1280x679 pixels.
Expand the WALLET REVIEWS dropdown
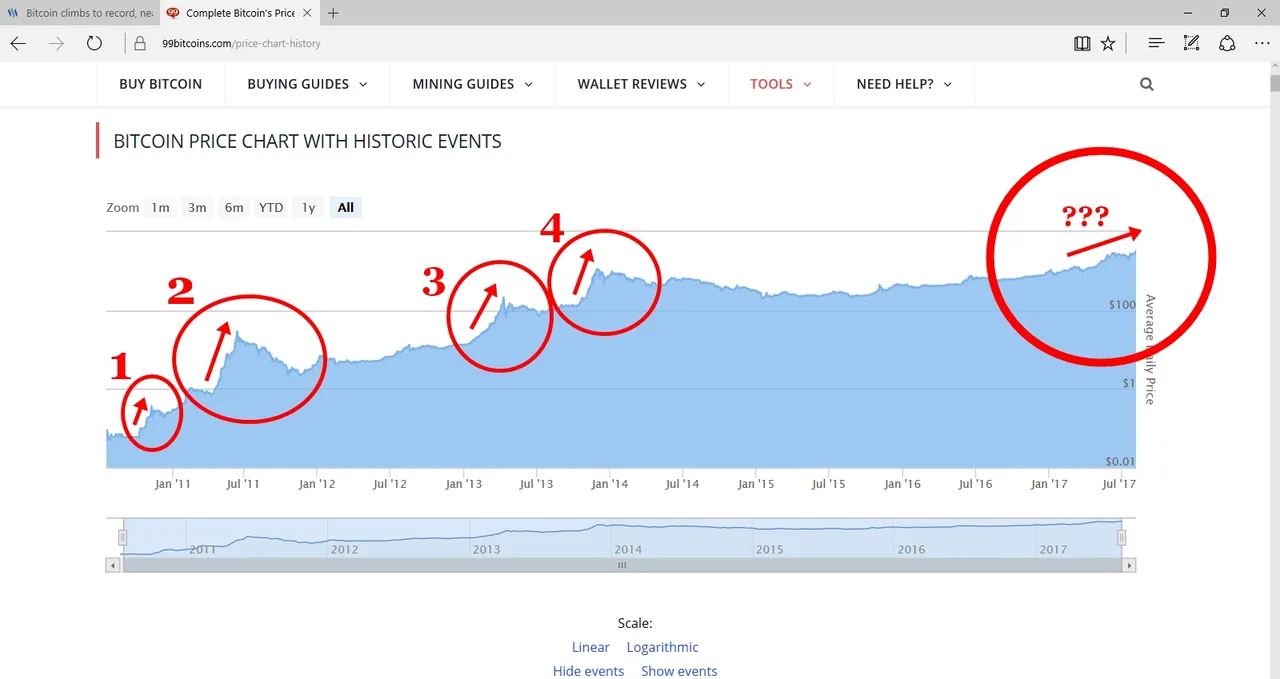[641, 84]
